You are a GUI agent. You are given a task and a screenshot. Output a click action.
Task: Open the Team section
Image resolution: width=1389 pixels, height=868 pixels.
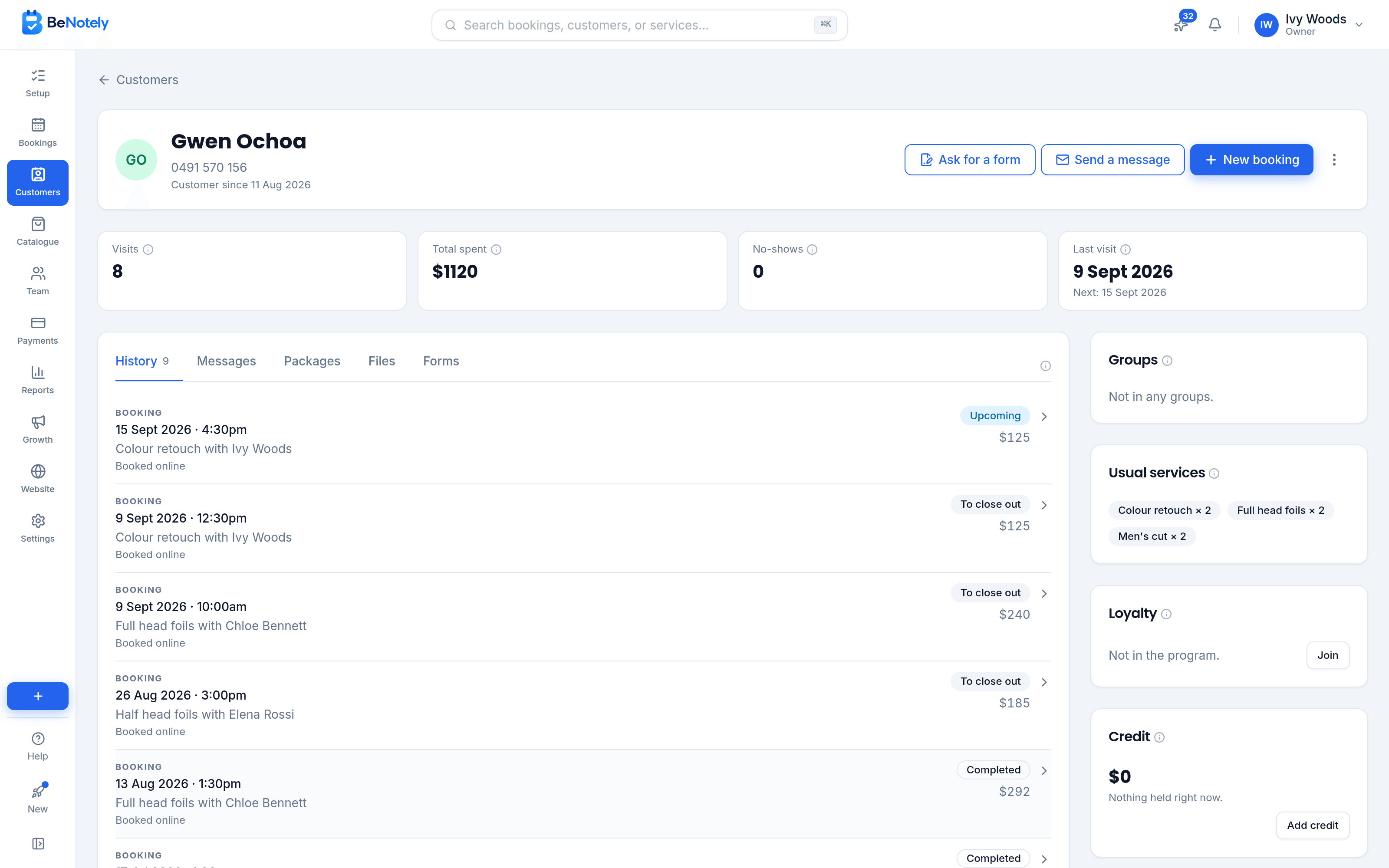point(37,281)
